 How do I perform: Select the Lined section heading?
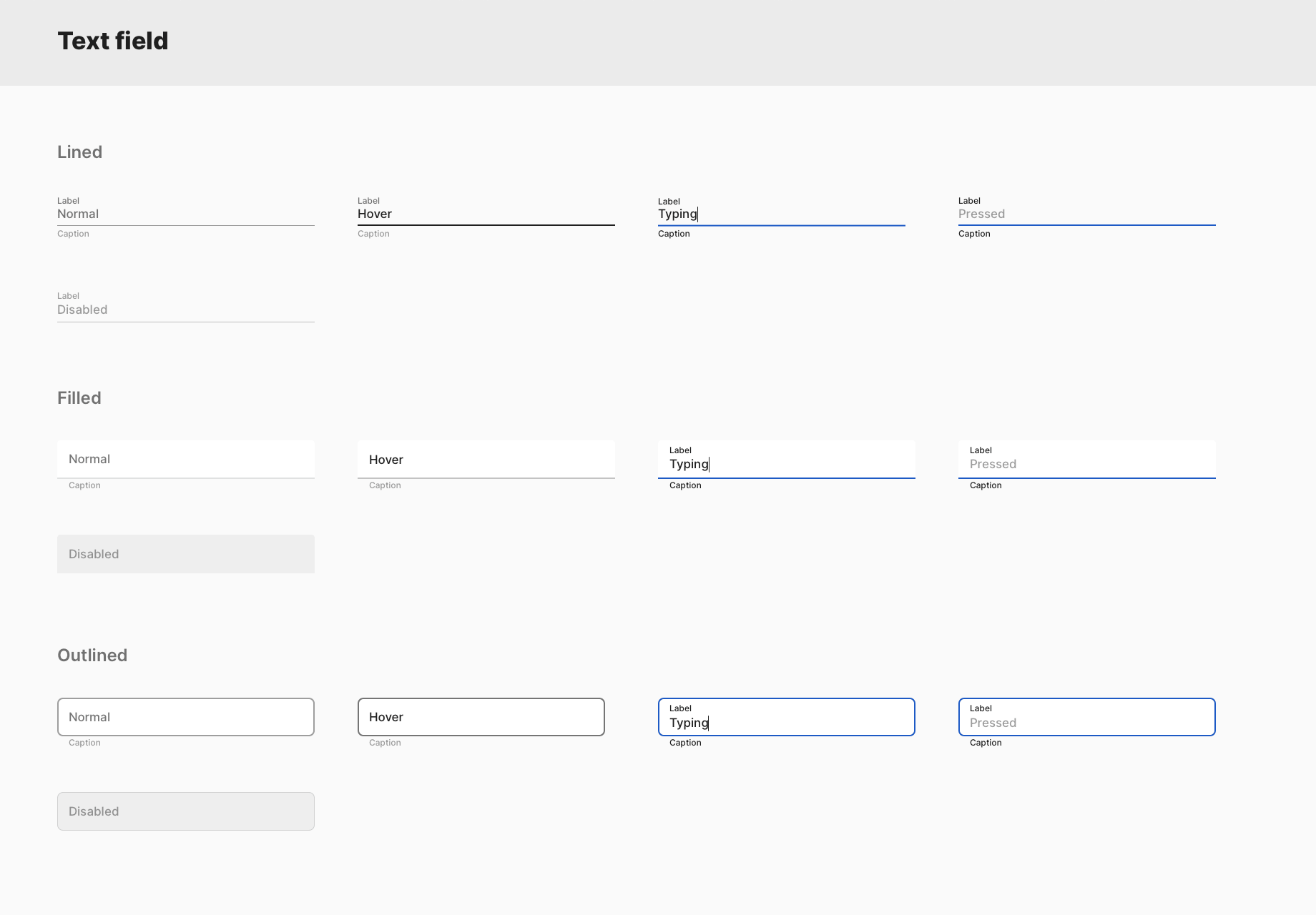coord(79,152)
